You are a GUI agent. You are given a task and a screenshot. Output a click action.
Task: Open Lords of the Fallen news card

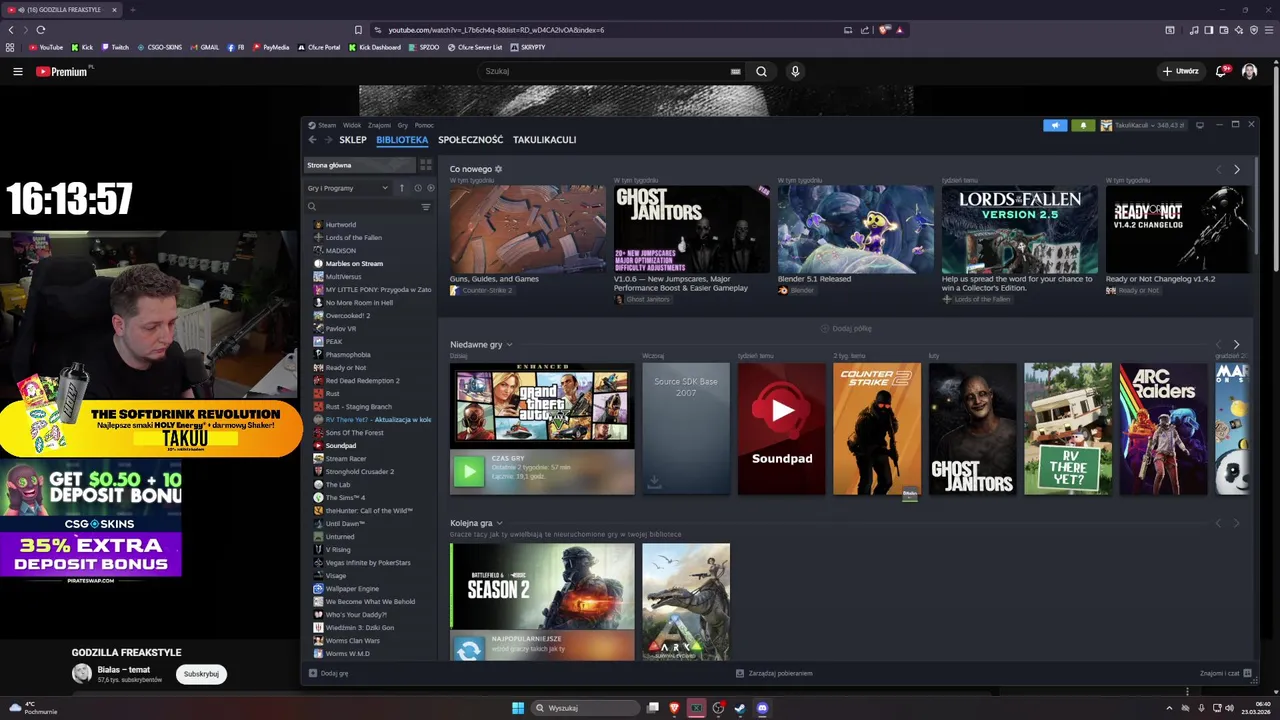point(1020,244)
